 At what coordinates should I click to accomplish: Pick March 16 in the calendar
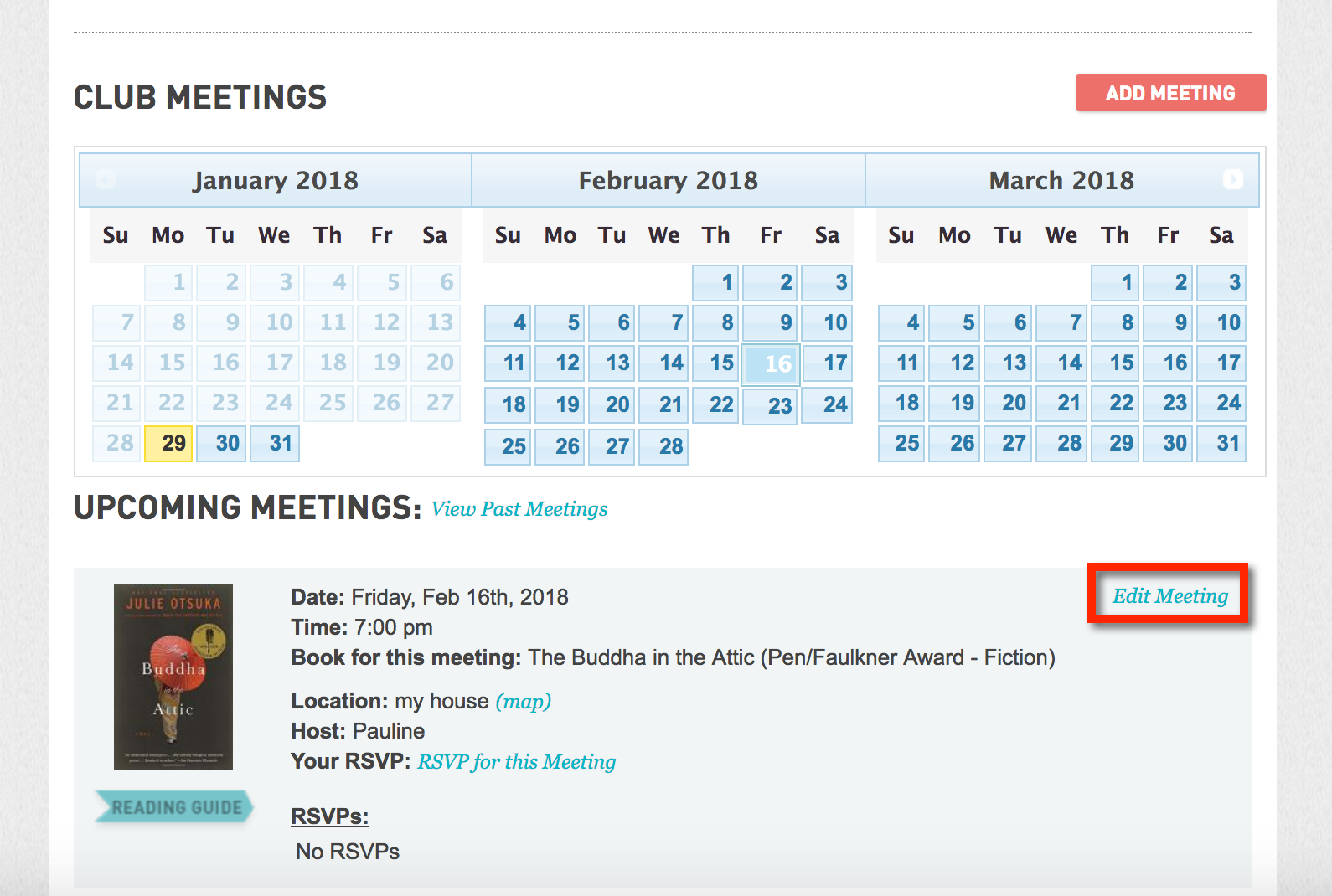click(1168, 363)
